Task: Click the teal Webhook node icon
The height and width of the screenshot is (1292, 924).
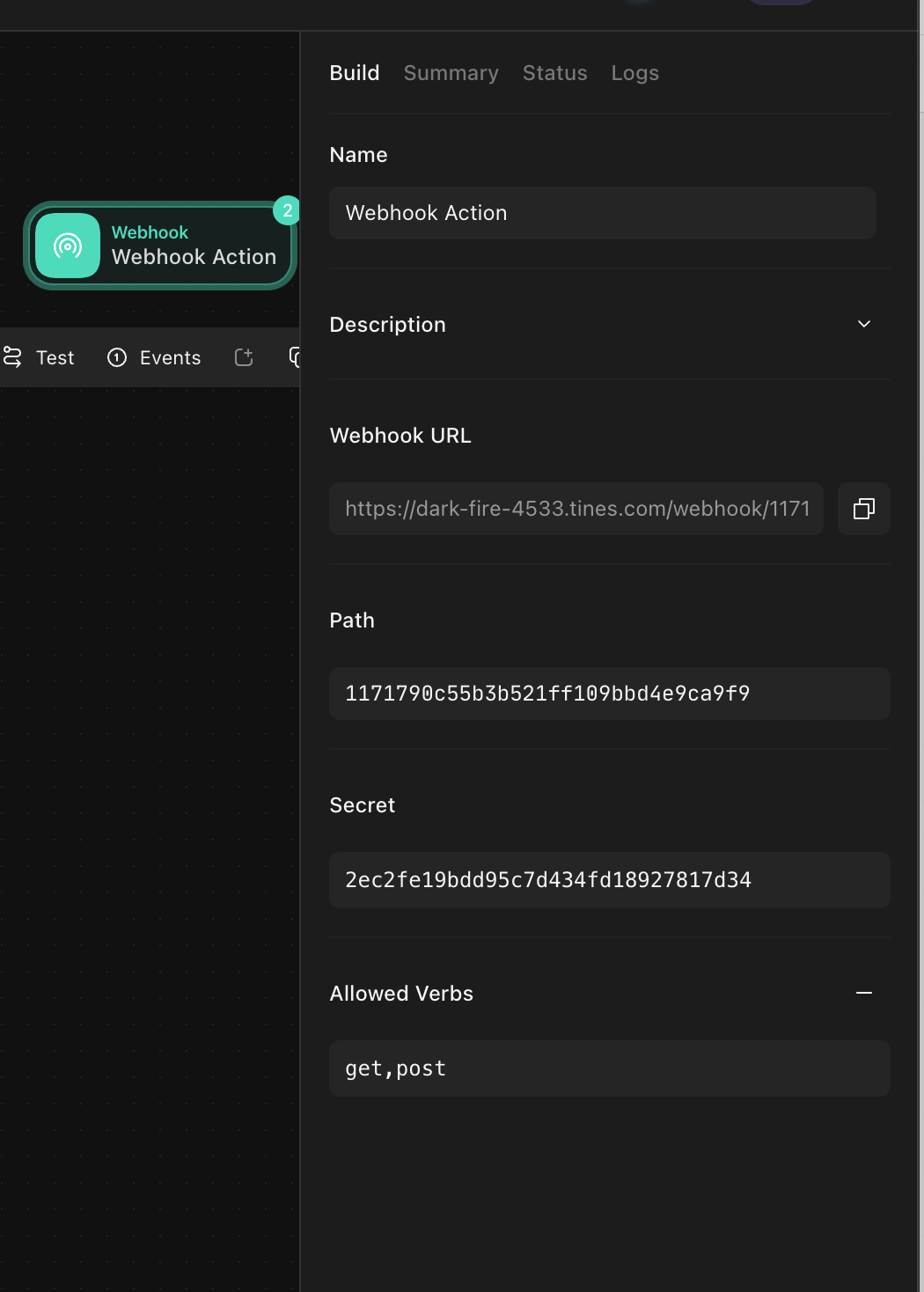Action: [x=68, y=246]
